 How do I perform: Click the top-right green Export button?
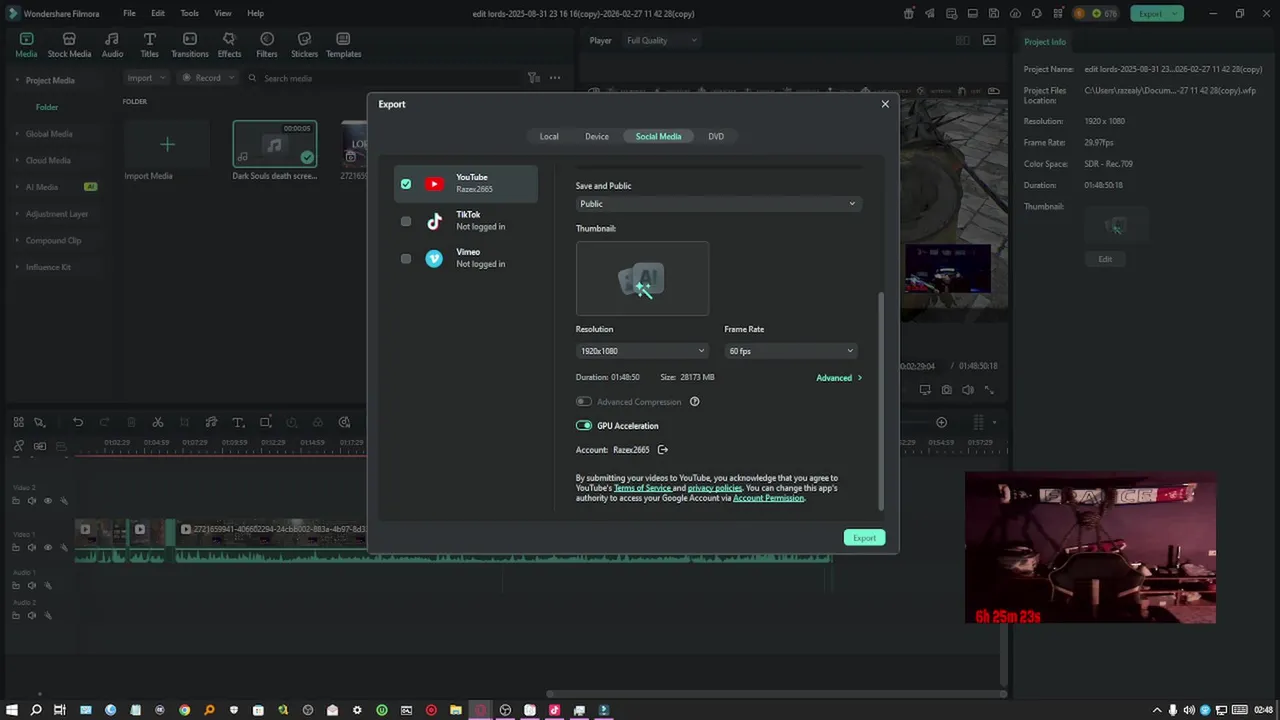point(1157,13)
